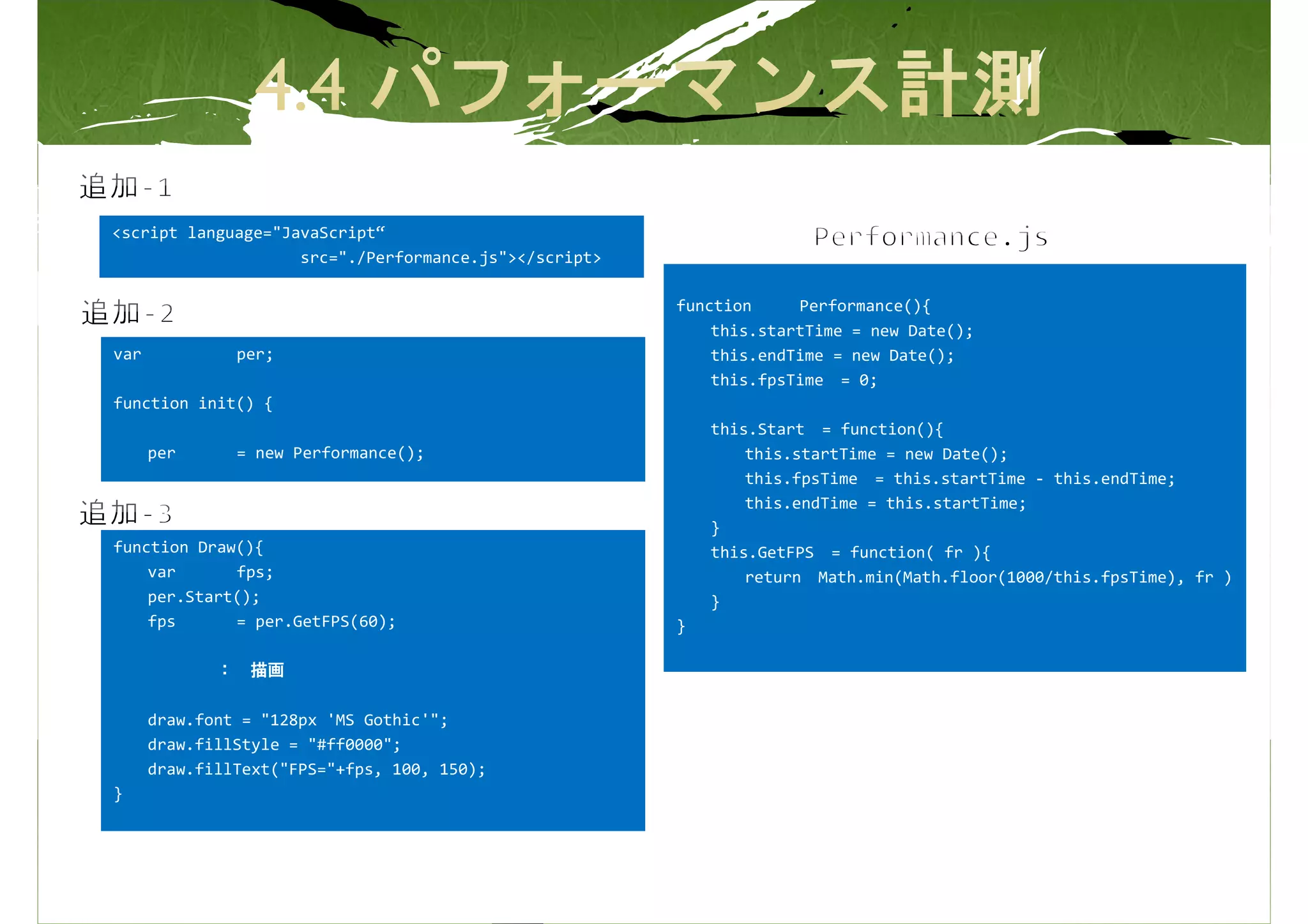
Task: Click the Performance.js heading above code
Action: (931, 237)
